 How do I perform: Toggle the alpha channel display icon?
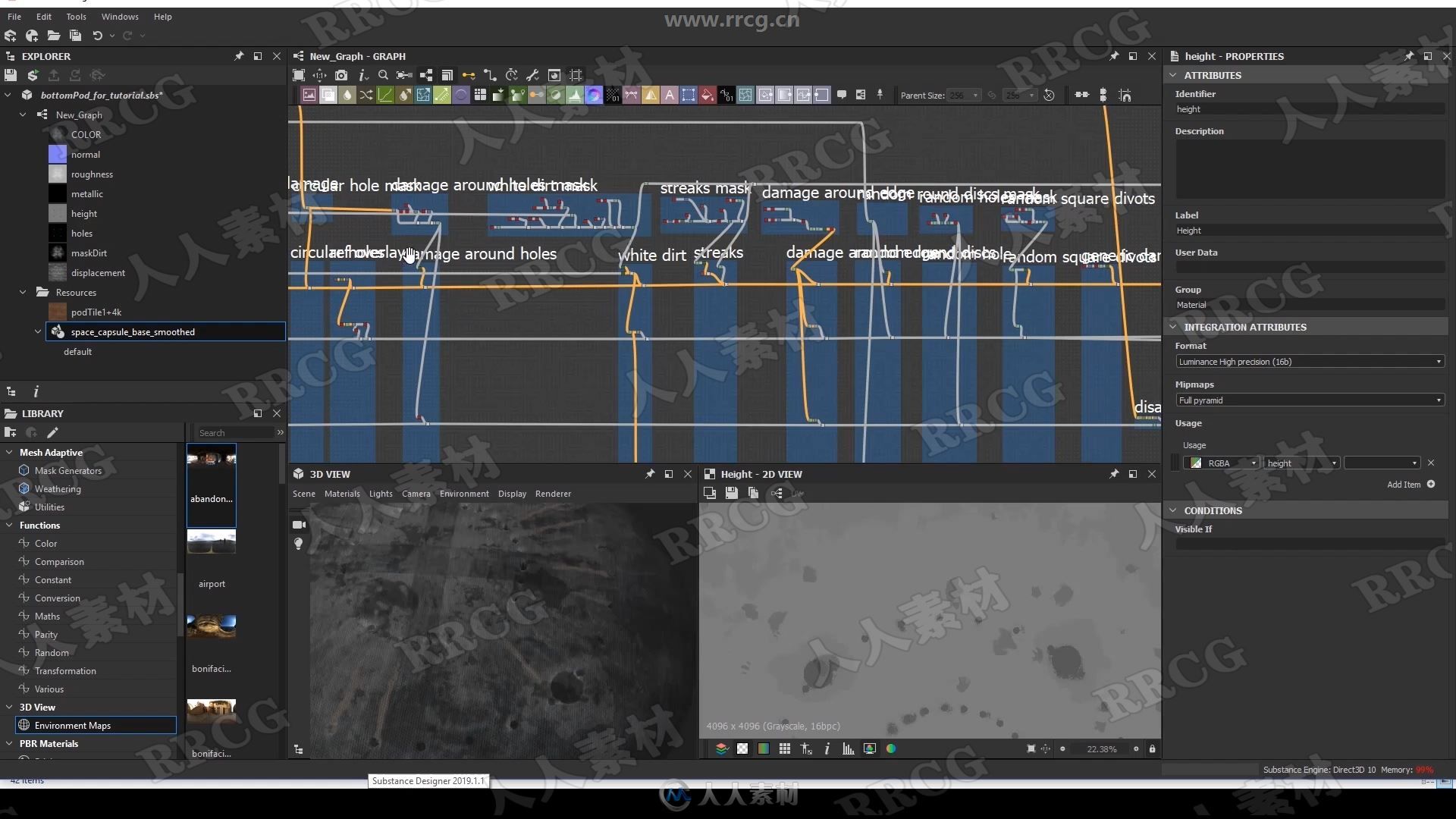tap(742, 749)
